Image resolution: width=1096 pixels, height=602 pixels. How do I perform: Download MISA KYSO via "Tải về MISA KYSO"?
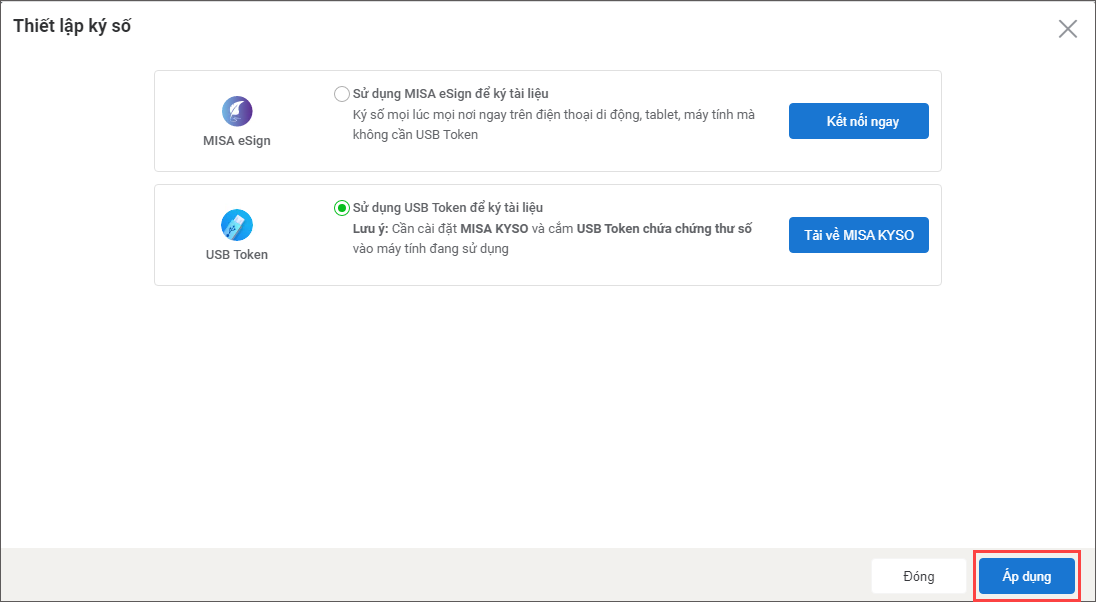858,235
